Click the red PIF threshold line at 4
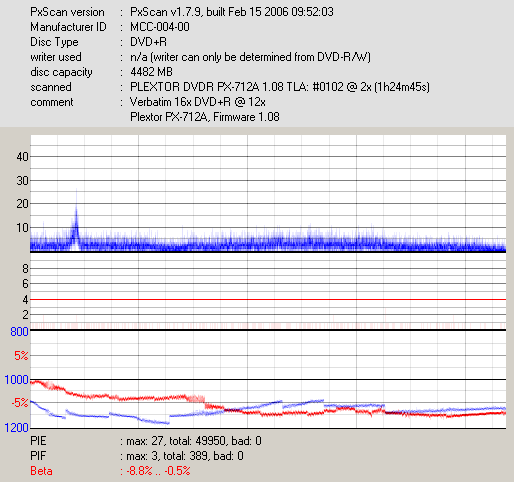The image size is (514, 482). pos(268,299)
